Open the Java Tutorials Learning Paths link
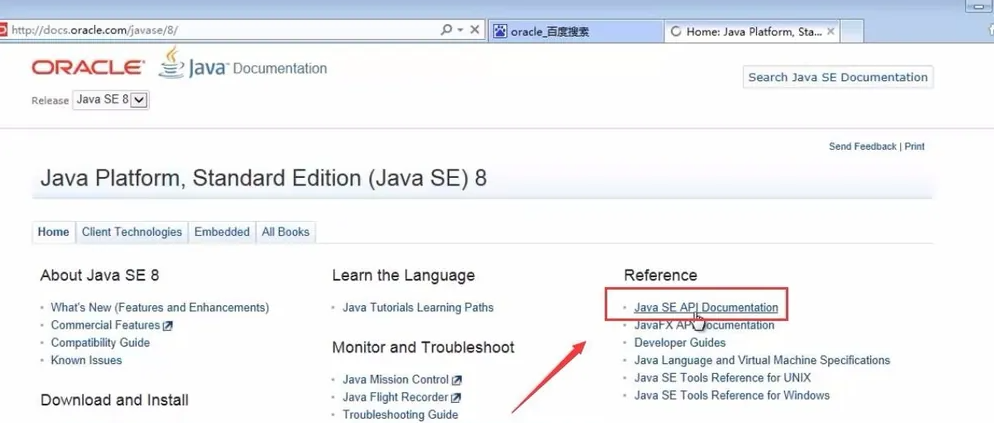994x423 pixels. point(418,308)
